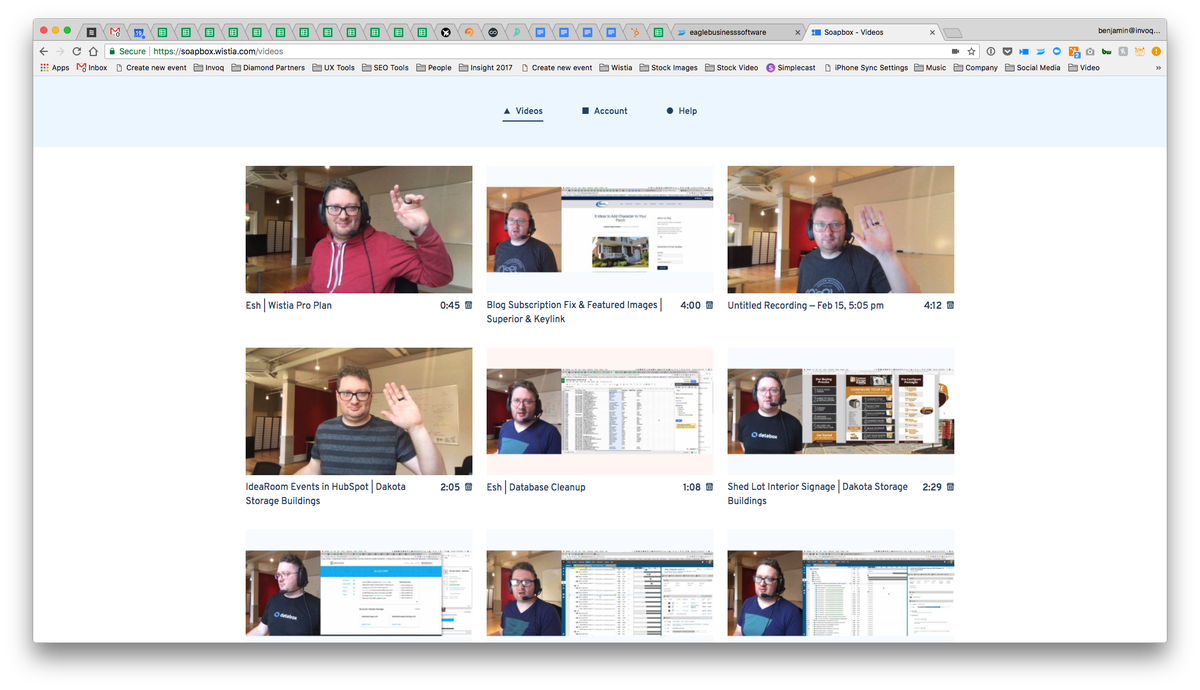The height and width of the screenshot is (690, 1200).
Task: Click the video camera icon in the address bar
Action: 955,51
